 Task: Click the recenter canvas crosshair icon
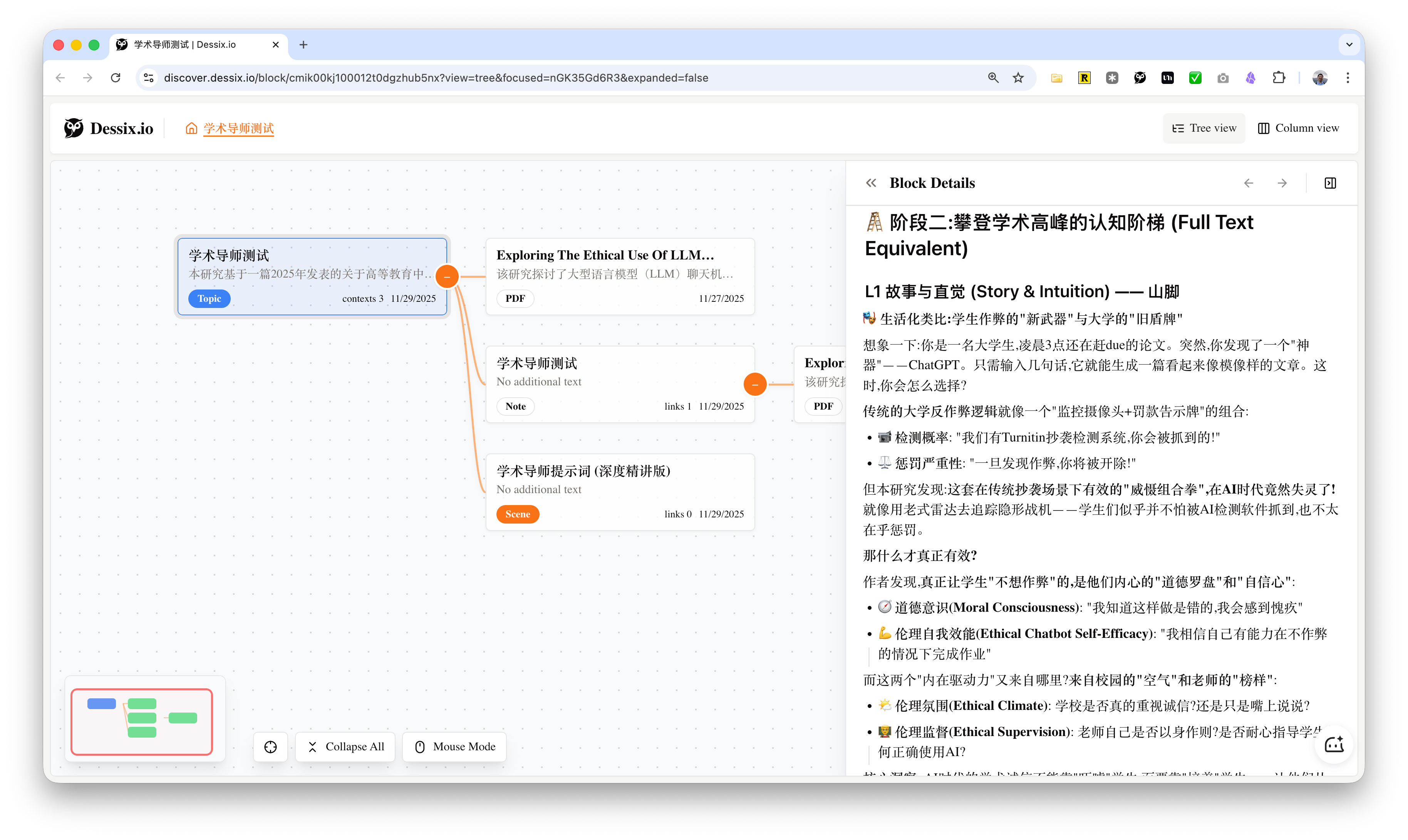click(x=271, y=746)
